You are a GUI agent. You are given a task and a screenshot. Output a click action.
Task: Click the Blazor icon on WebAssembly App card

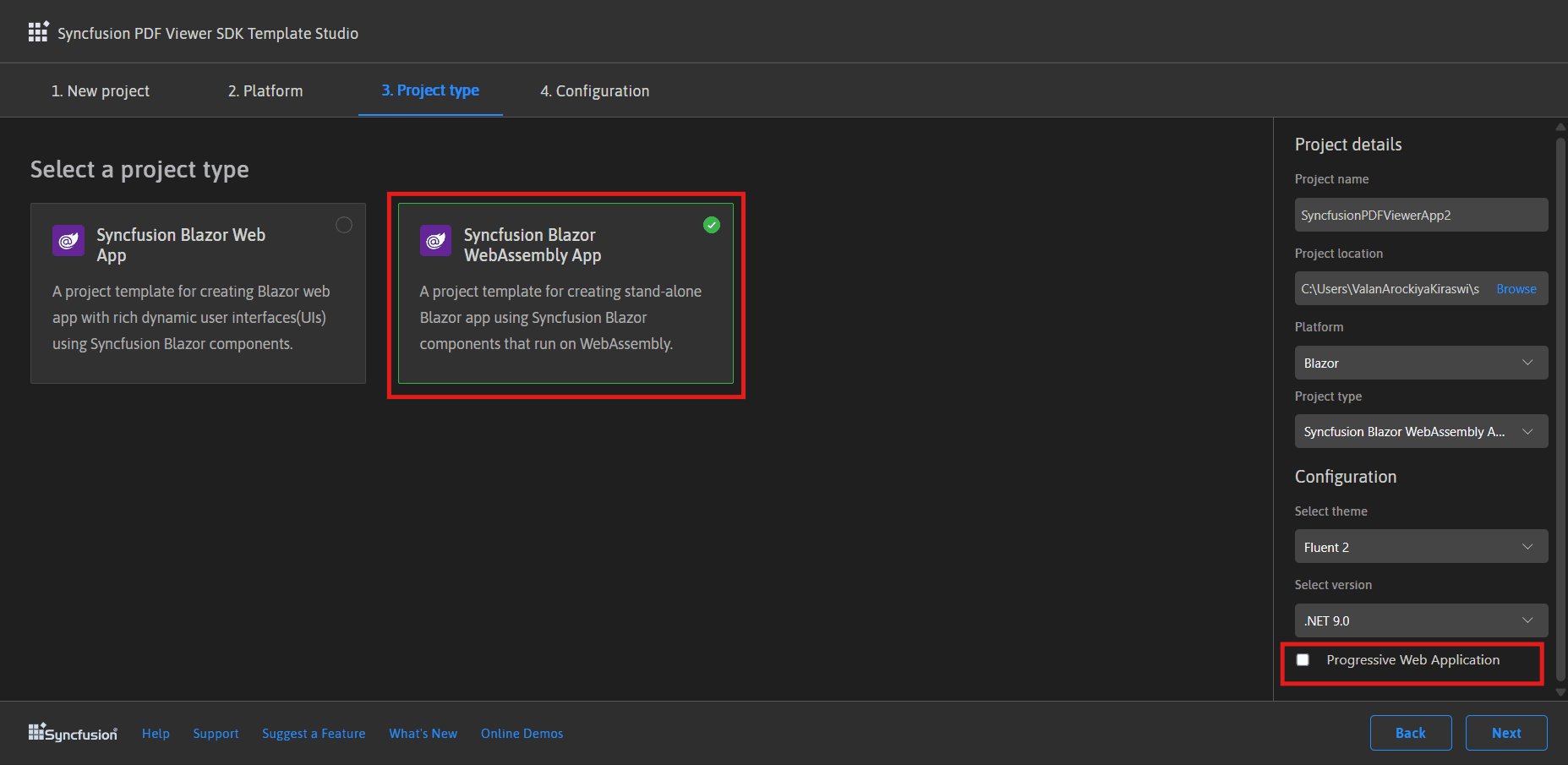tap(436, 240)
